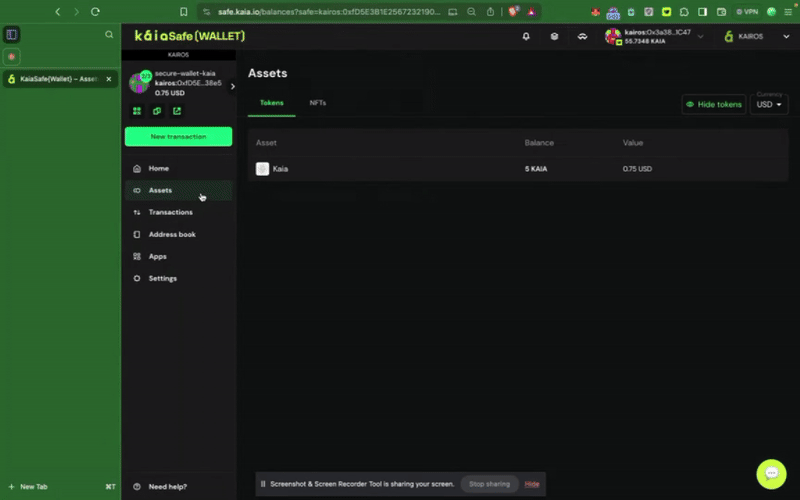Toggle Hide tokens visibility
The width and height of the screenshot is (800, 500).
click(x=713, y=104)
